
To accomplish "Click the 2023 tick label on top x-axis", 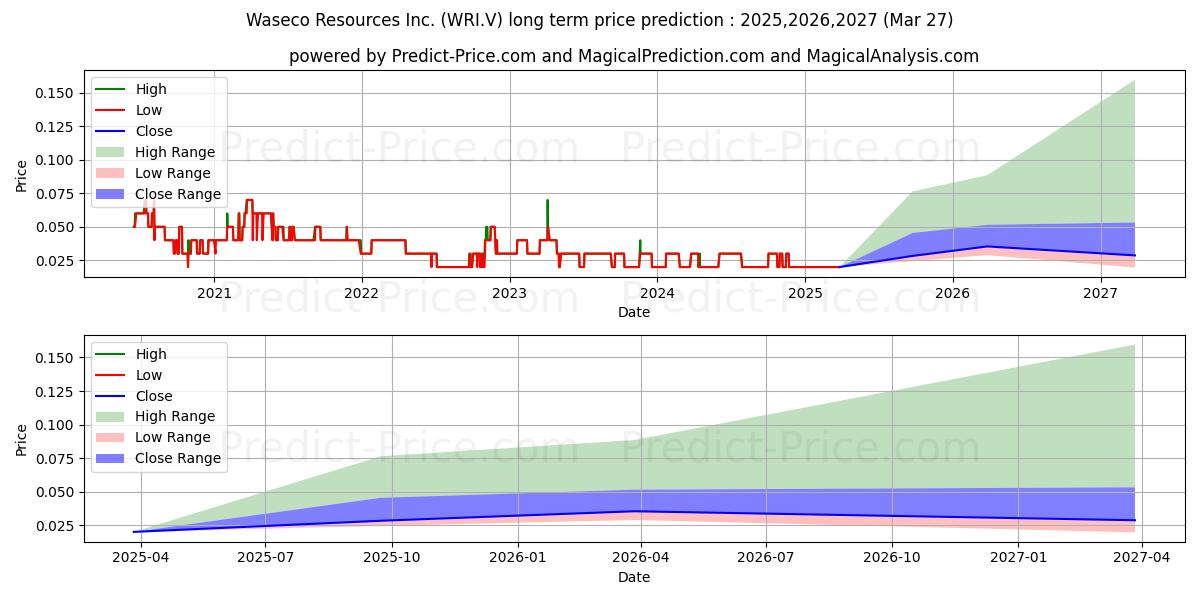I will [x=509, y=293].
